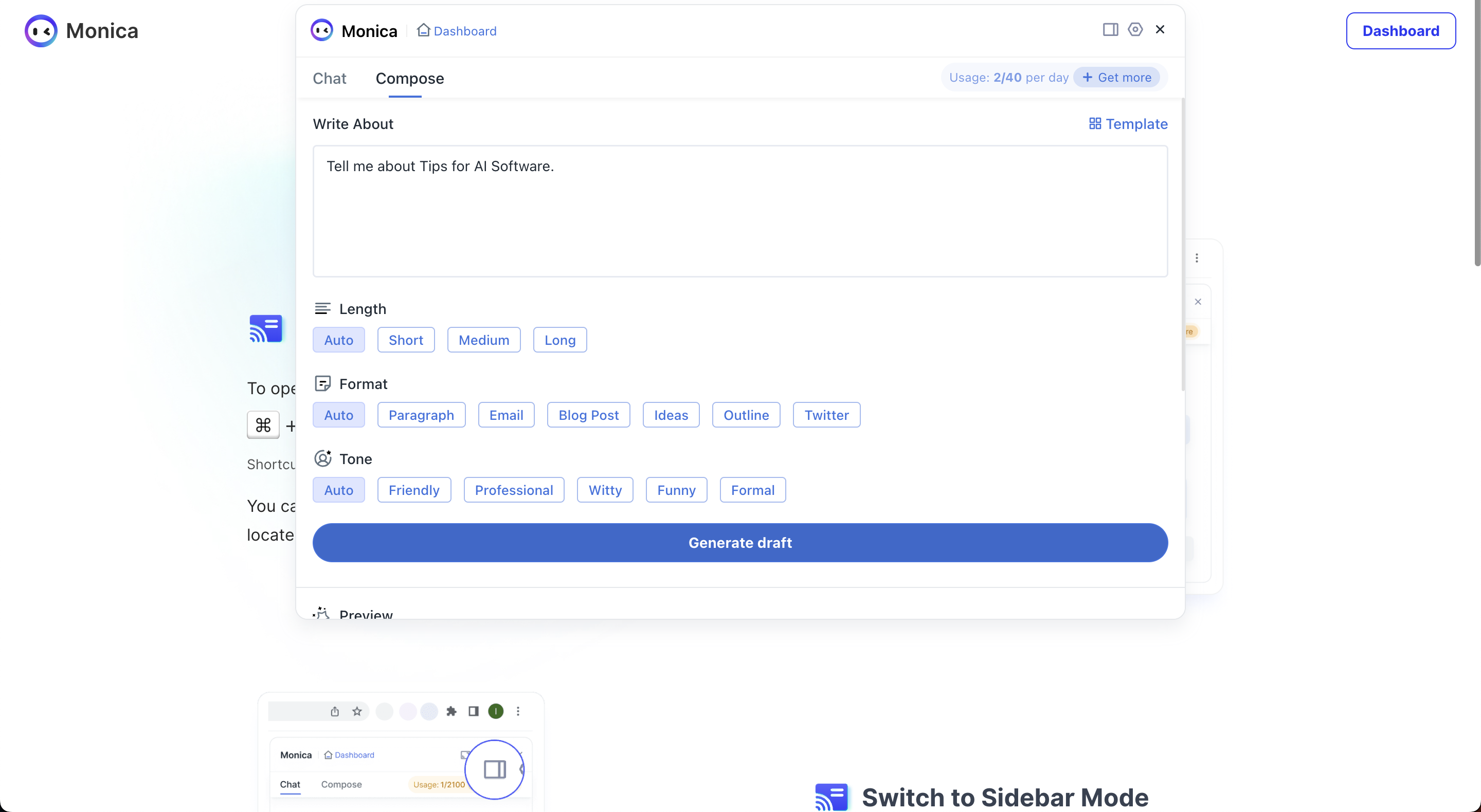1481x812 pixels.
Task: Click the page's vertical scrollbar on the right edge
Action: coord(1477,133)
